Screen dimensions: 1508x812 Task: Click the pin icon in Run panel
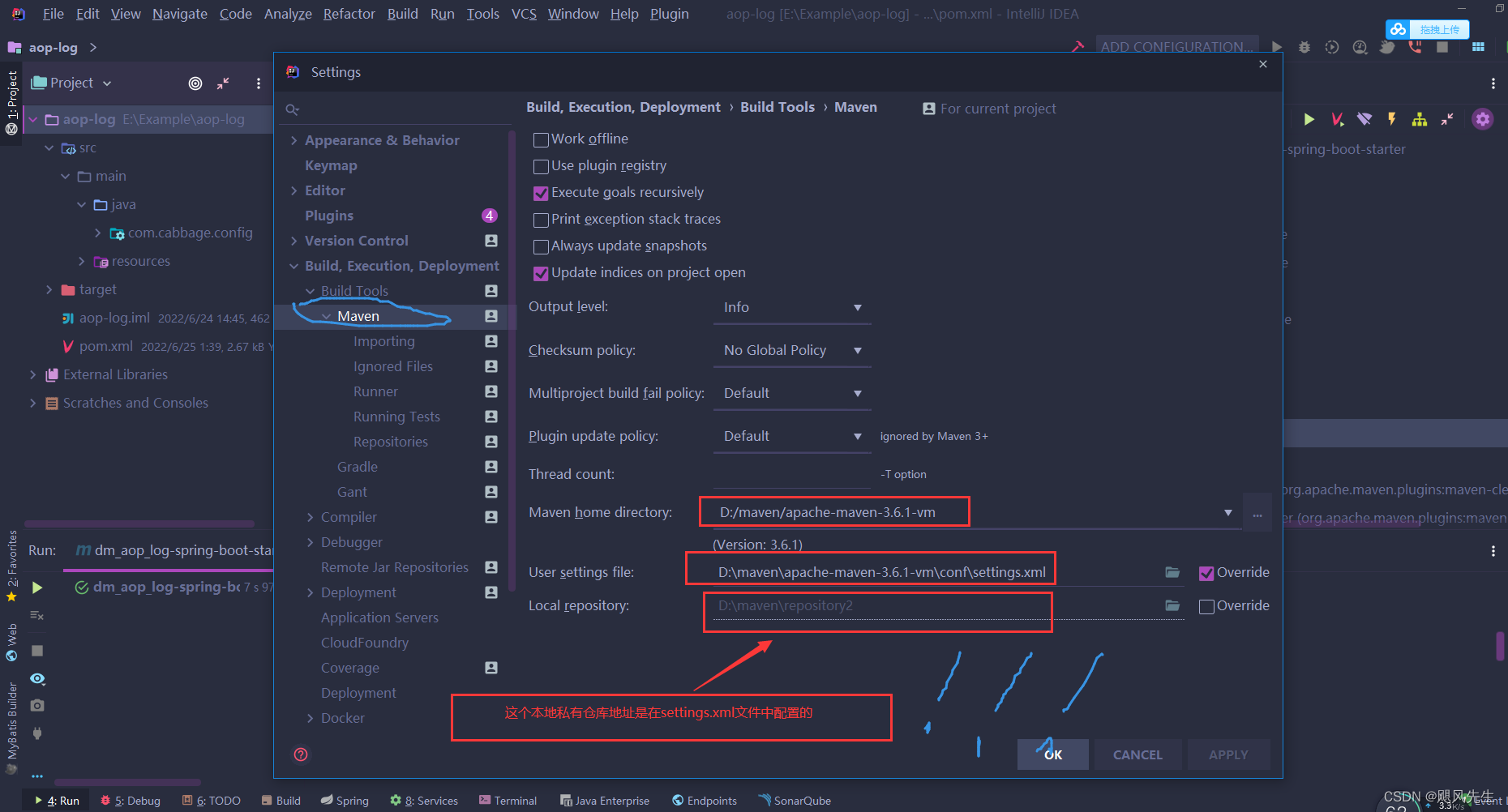pyautogui.click(x=37, y=733)
